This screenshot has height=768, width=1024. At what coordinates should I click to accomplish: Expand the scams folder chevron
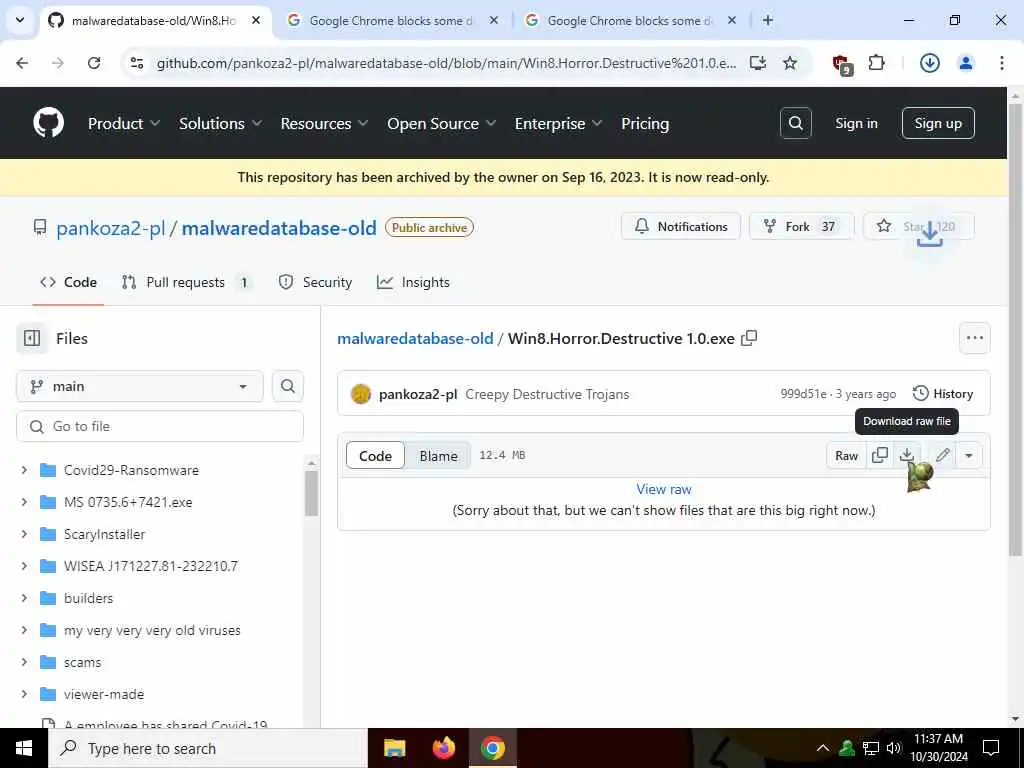pos(24,662)
